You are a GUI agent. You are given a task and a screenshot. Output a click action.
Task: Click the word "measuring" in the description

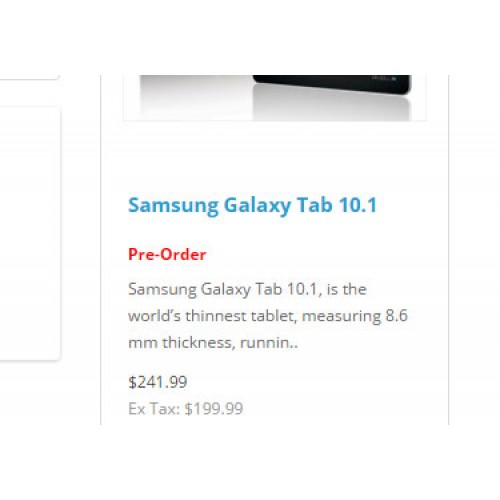tap(341, 317)
